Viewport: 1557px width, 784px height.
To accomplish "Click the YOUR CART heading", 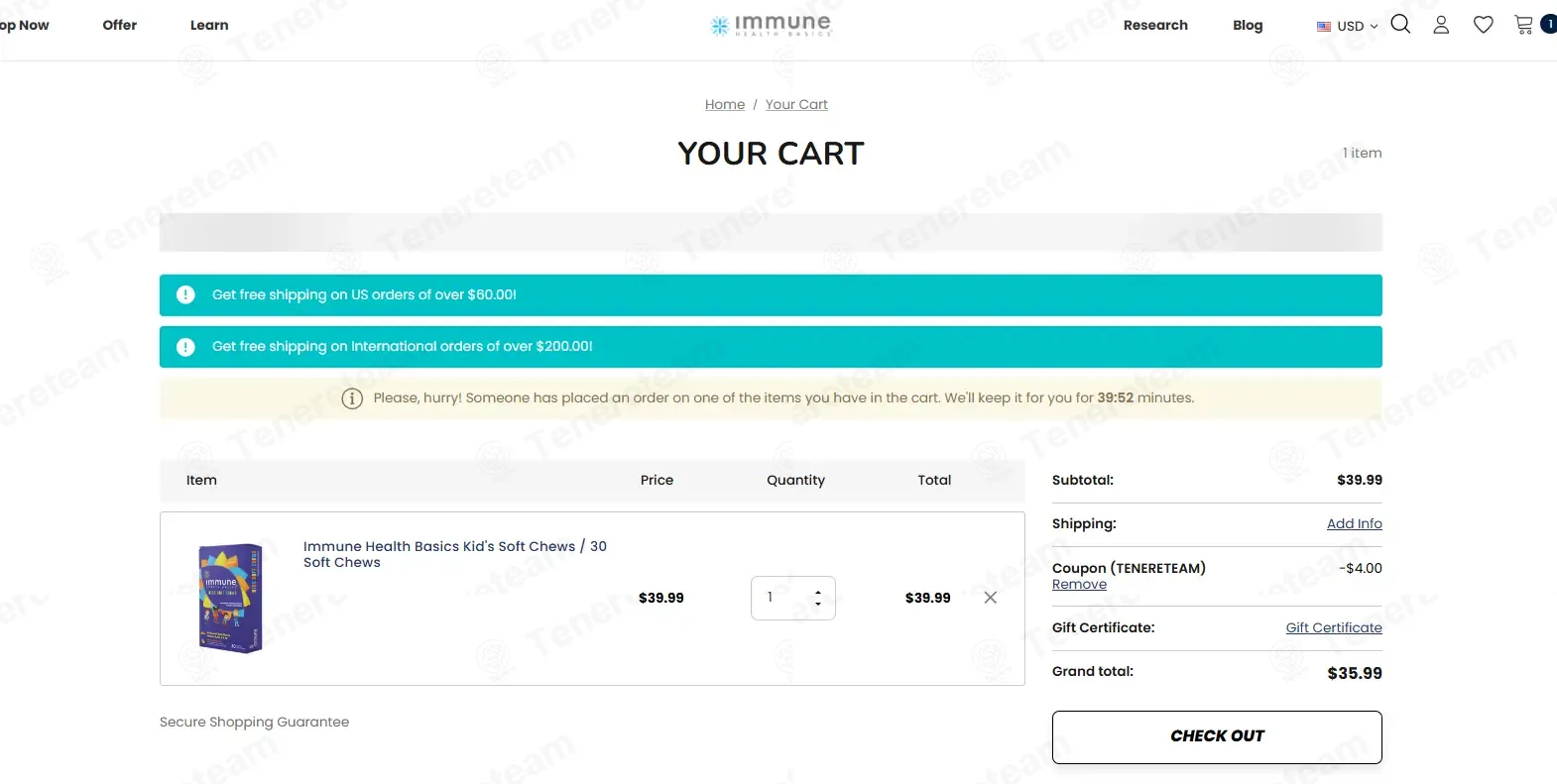I will pyautogui.click(x=771, y=154).
